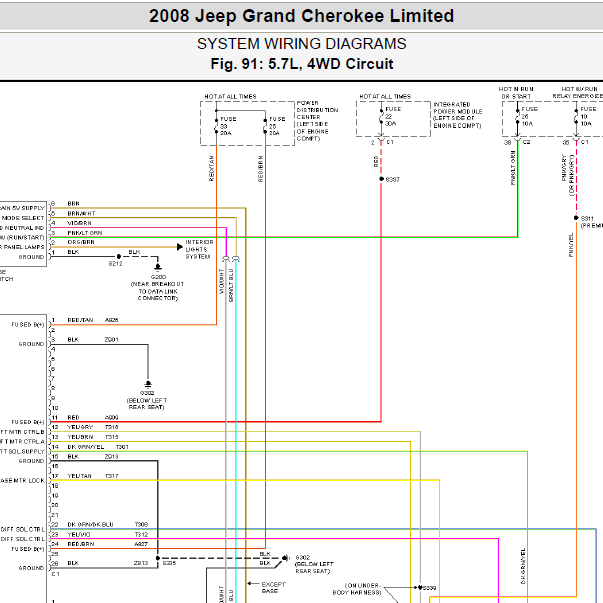Image resolution: width=603 pixels, height=603 pixels.
Task: Select the 'FUSE 33 20A' label
Action: pos(228,126)
